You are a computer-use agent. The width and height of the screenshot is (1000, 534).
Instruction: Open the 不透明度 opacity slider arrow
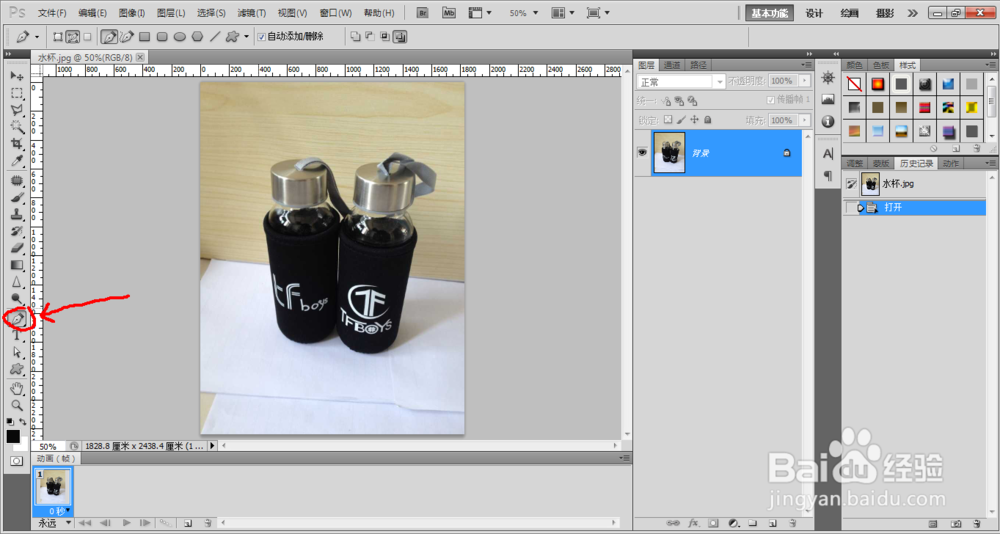805,81
